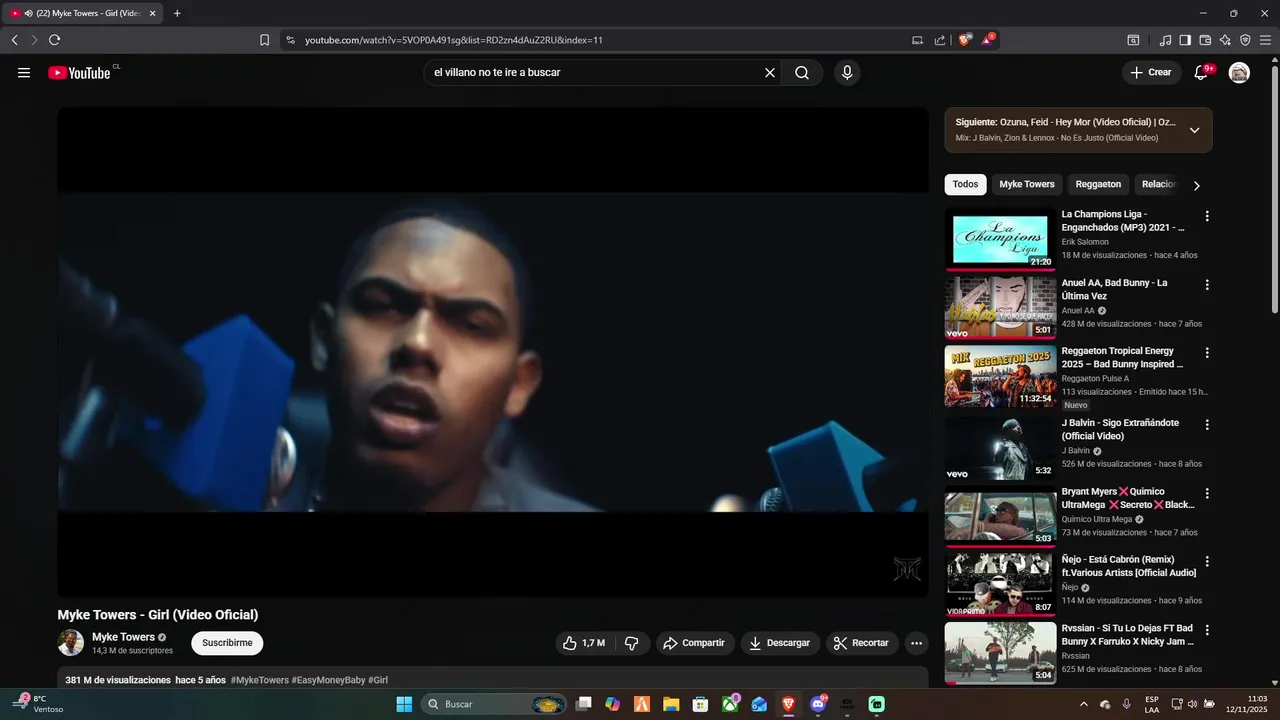Bookmark this page in the address bar

click(x=264, y=40)
